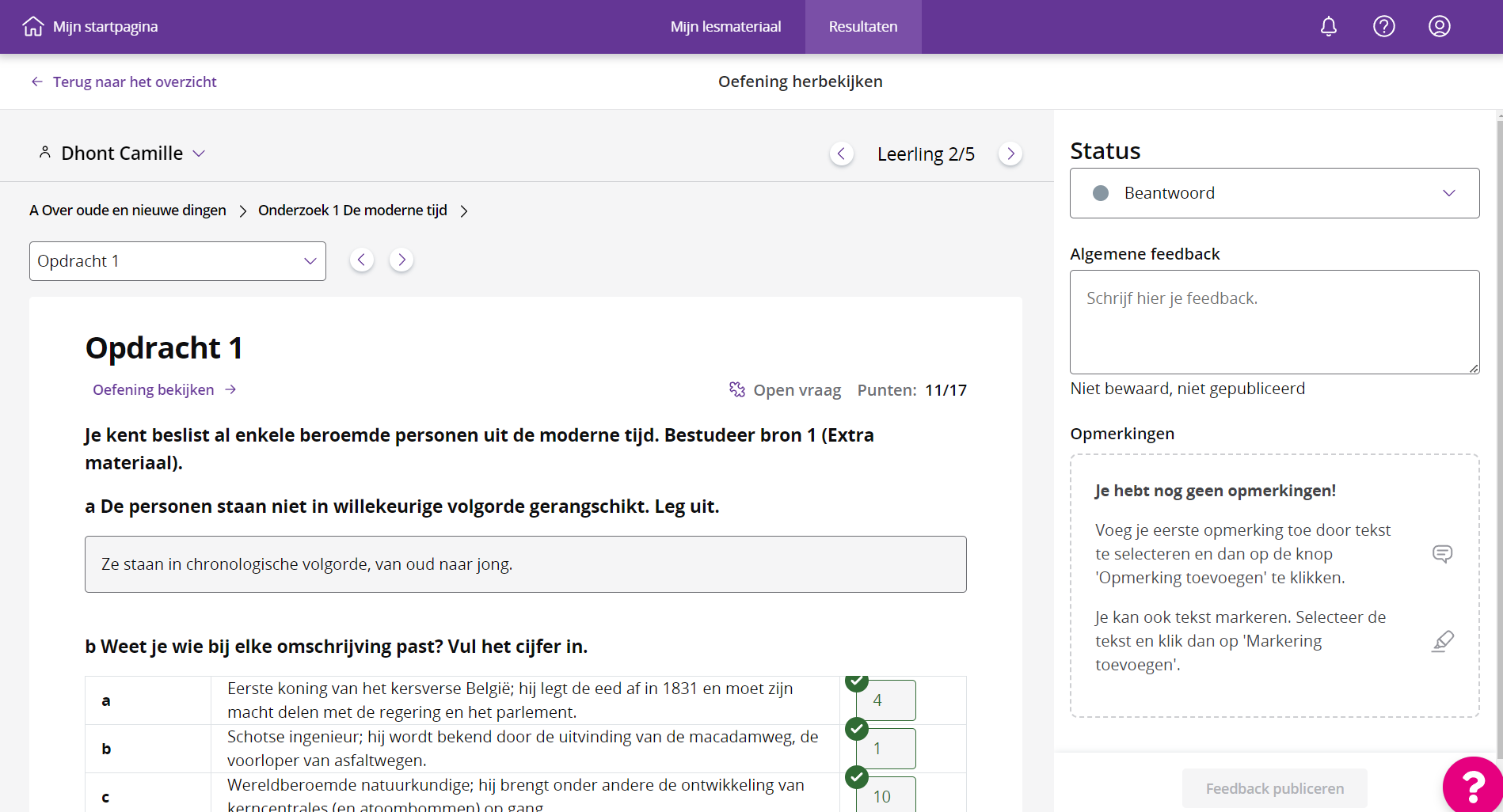Click the green checkmark on row b
Viewport: 1503px width, 812px height.
tap(857, 729)
